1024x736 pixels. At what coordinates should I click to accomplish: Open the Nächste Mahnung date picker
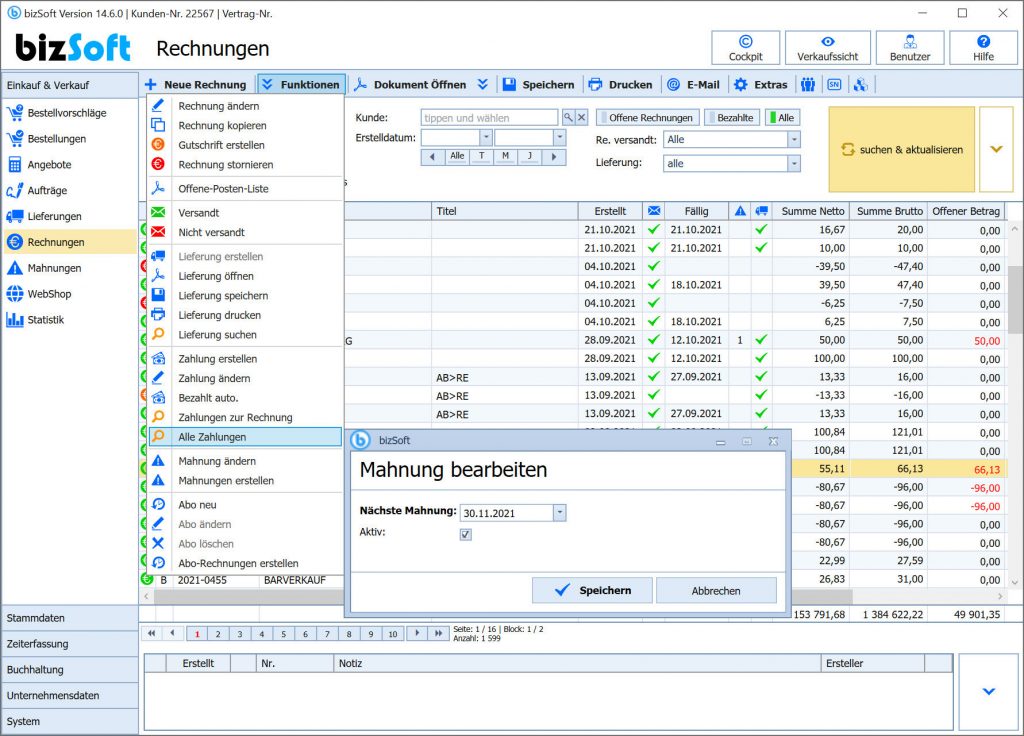[x=560, y=513]
